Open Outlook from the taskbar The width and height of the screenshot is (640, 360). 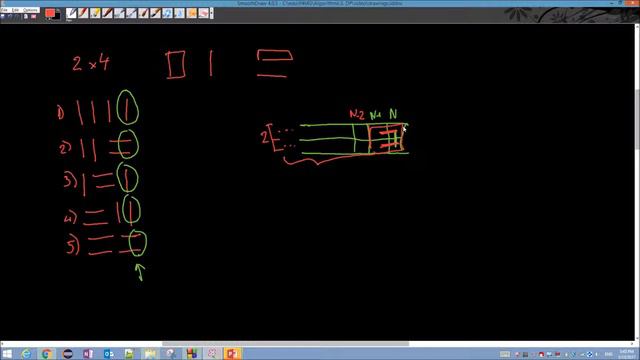[x=109, y=353]
